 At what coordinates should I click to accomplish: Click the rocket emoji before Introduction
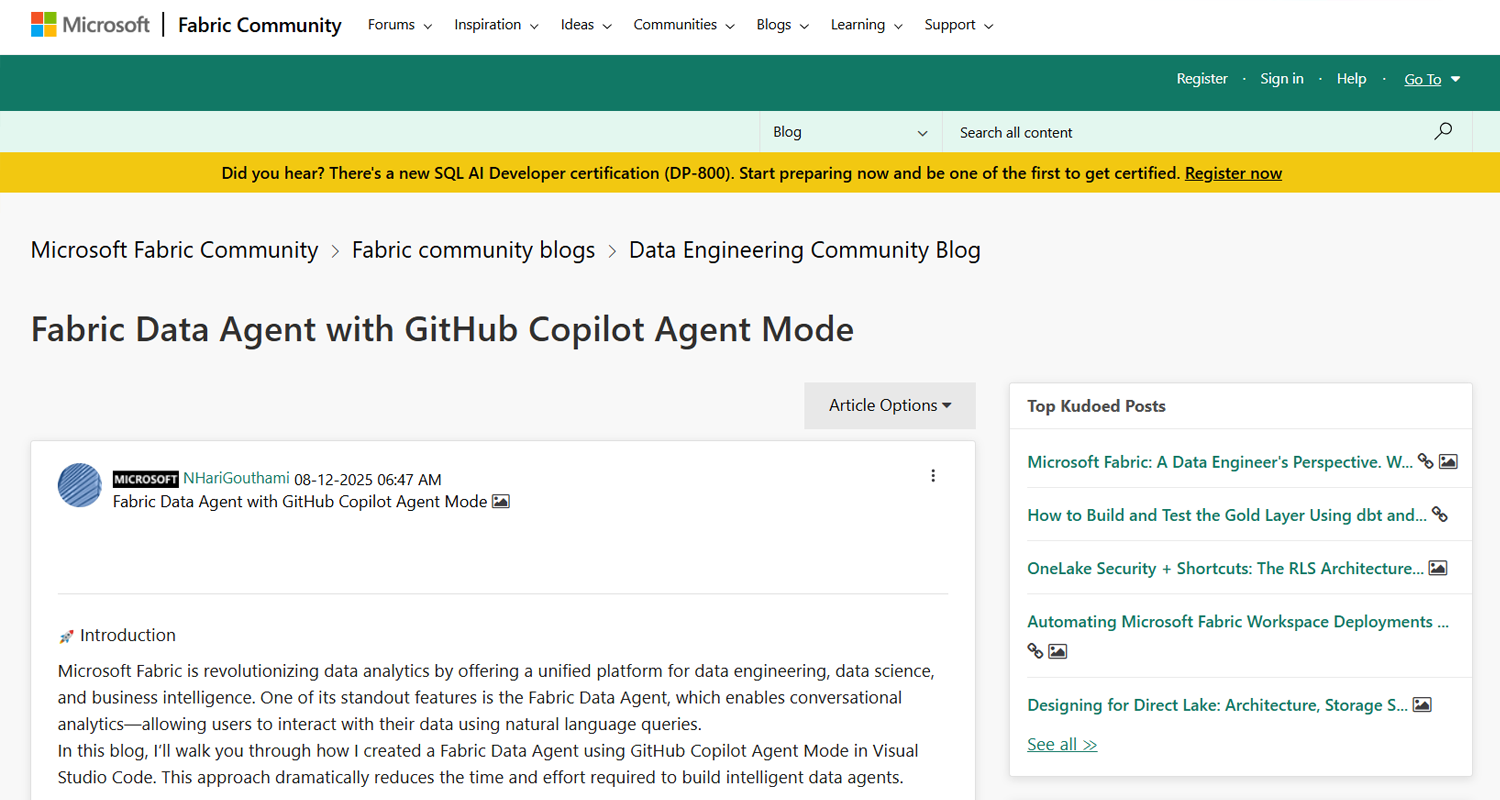click(x=66, y=636)
